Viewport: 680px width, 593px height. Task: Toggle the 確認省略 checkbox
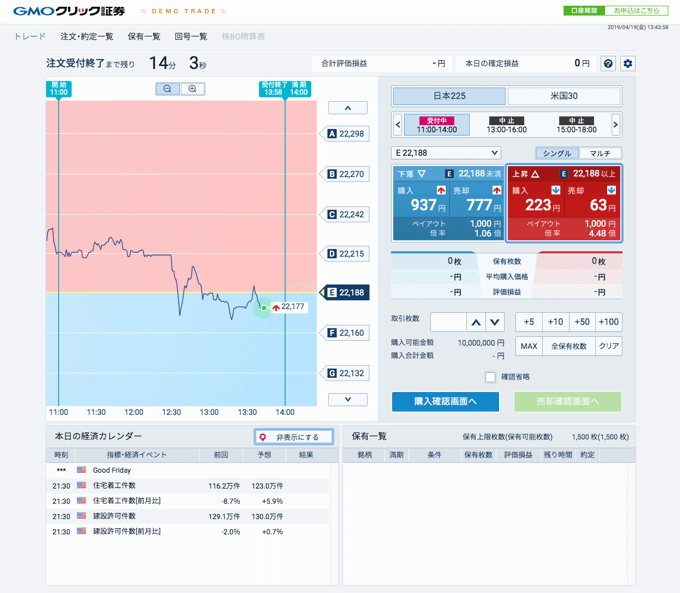tap(490, 377)
